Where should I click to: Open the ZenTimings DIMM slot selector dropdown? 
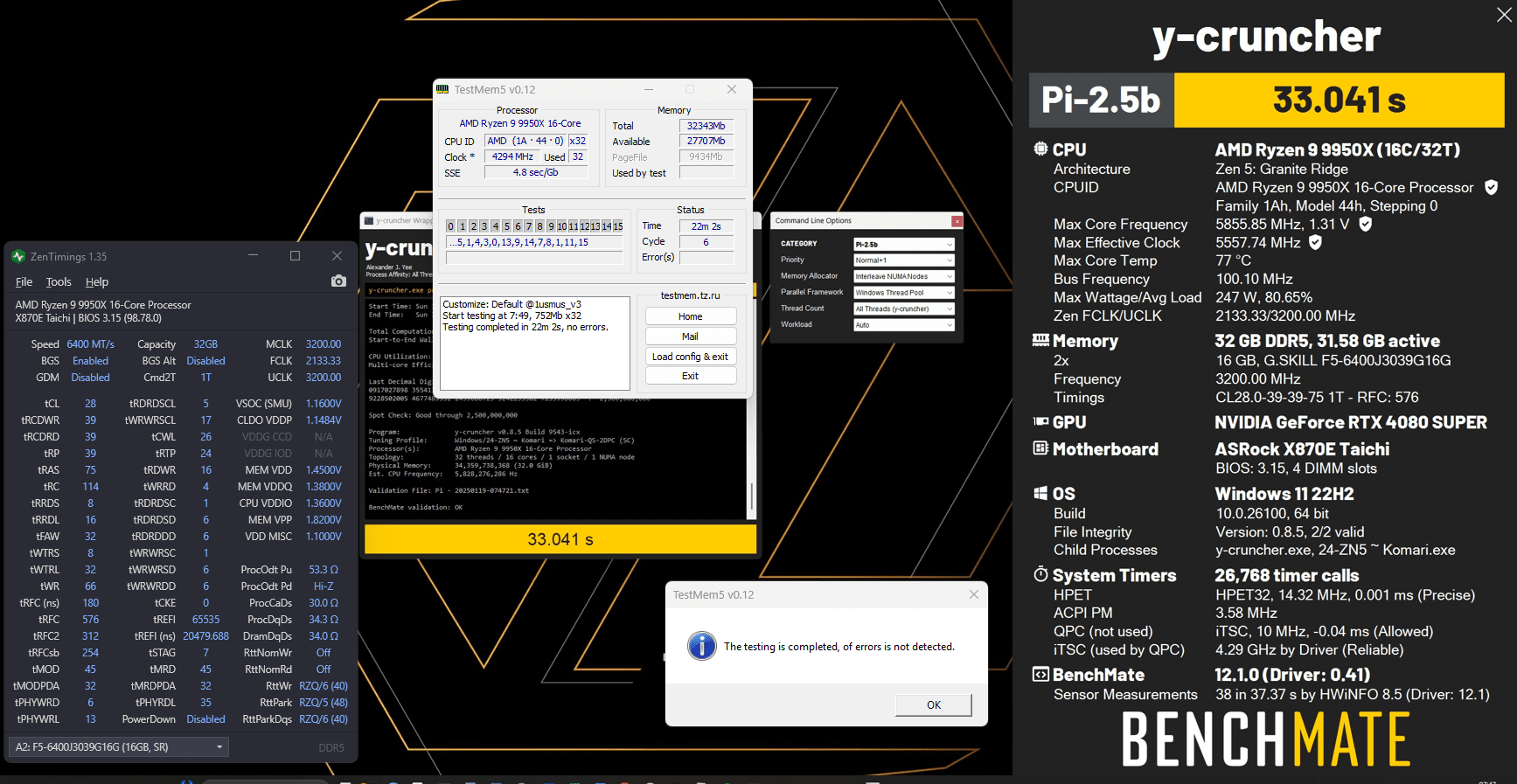(x=119, y=746)
